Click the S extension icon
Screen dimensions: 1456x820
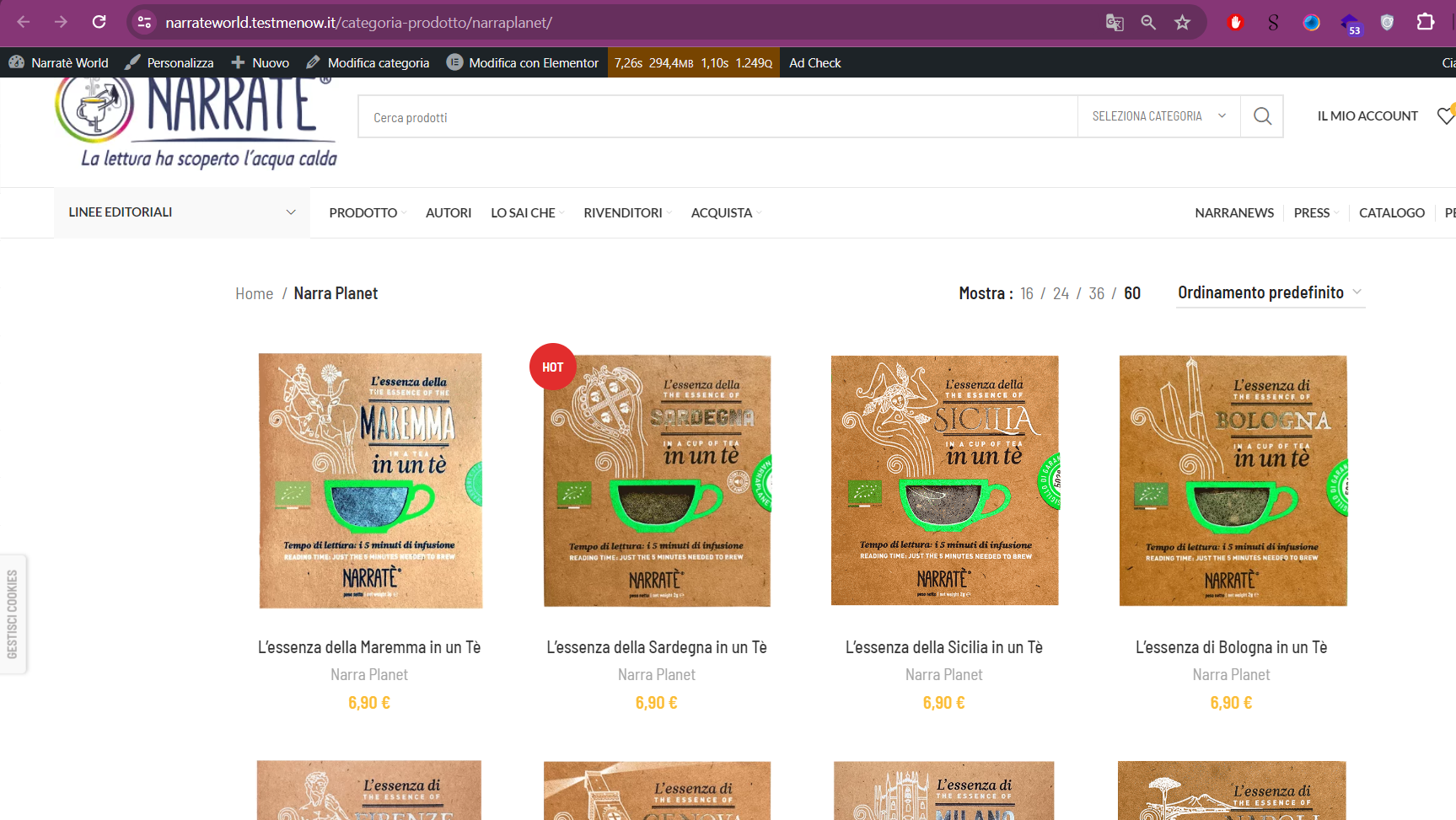click(x=1273, y=23)
